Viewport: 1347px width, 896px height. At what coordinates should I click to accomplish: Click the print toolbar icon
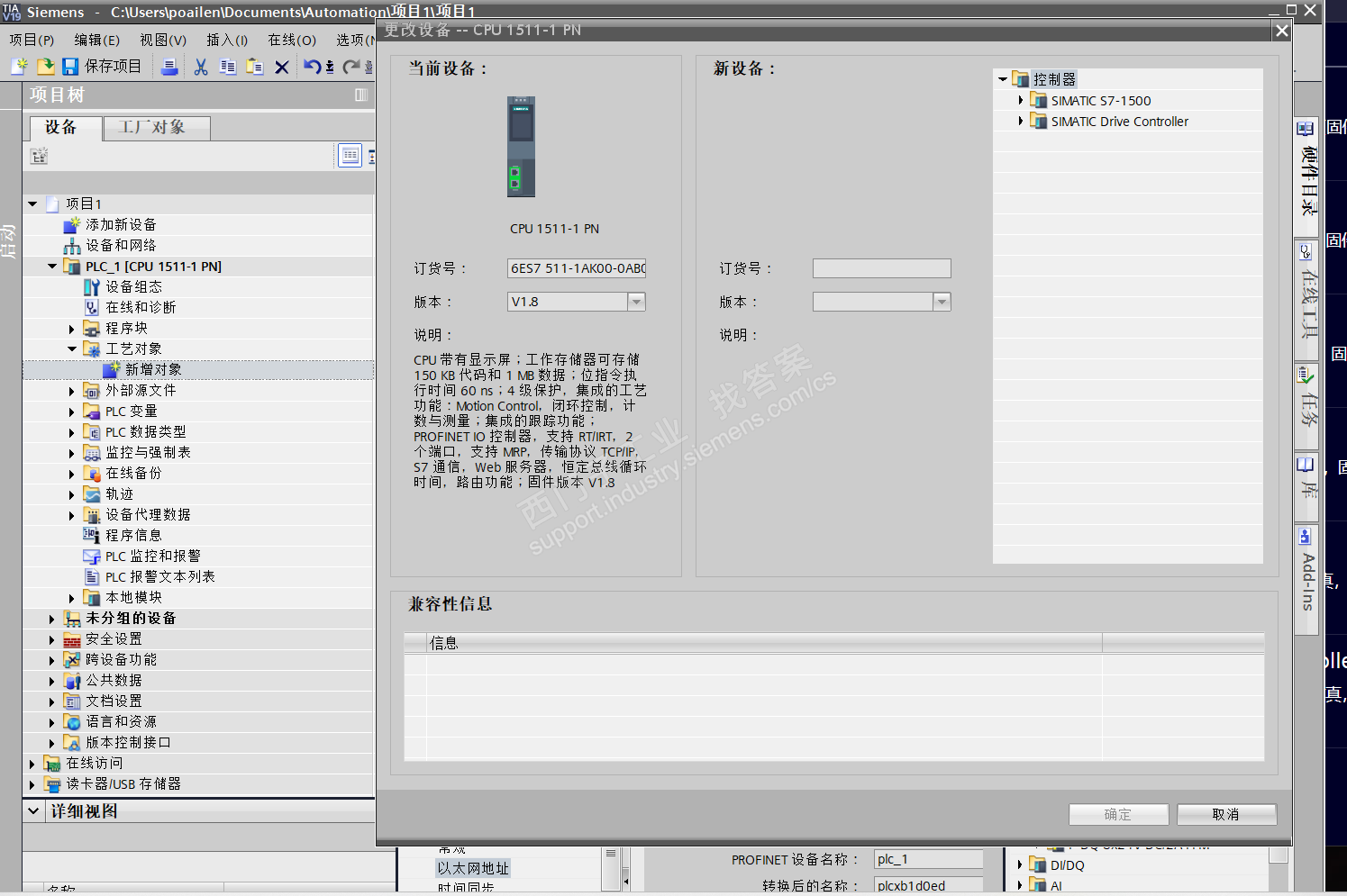coord(169,66)
